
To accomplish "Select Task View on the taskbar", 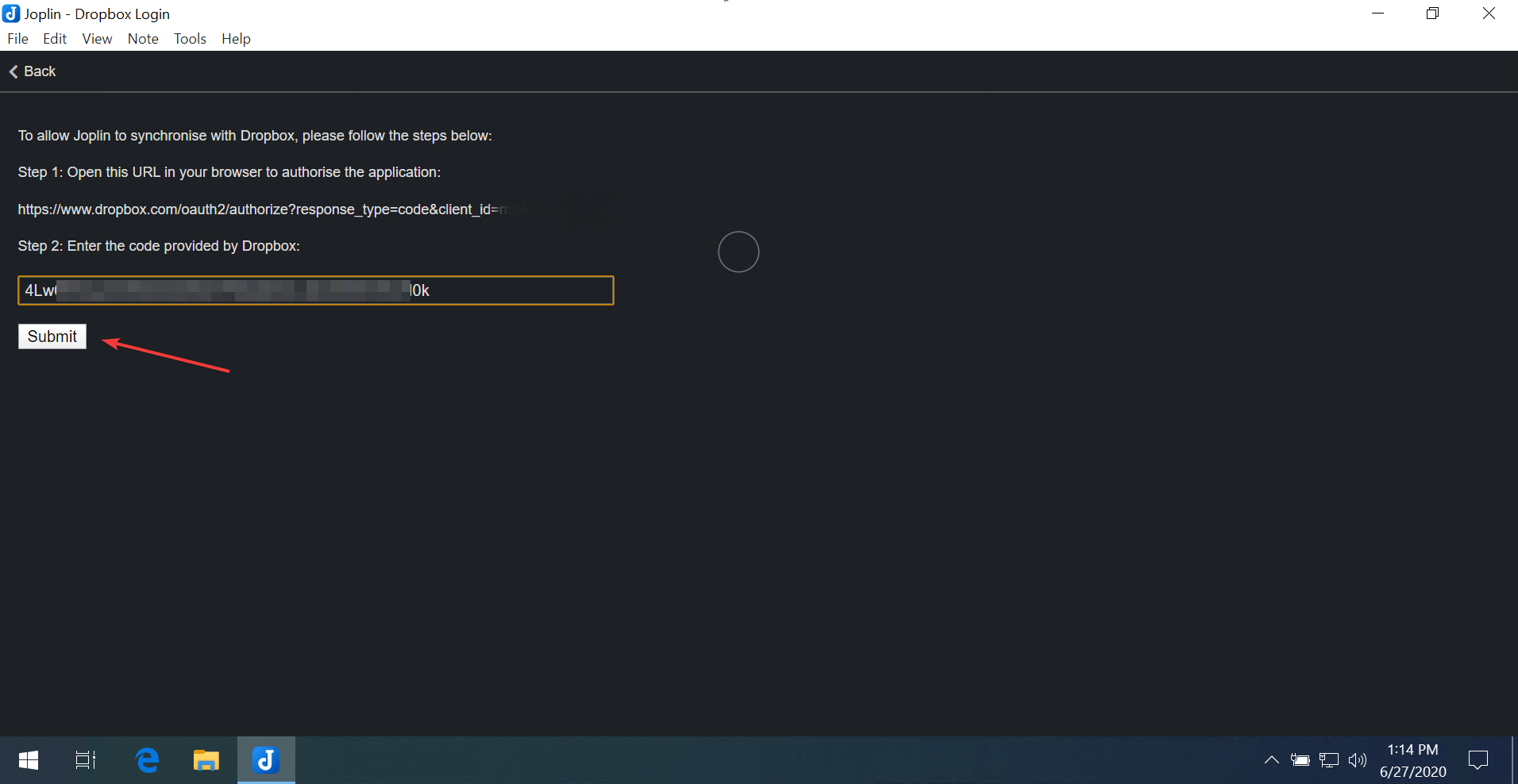I will pyautogui.click(x=85, y=759).
